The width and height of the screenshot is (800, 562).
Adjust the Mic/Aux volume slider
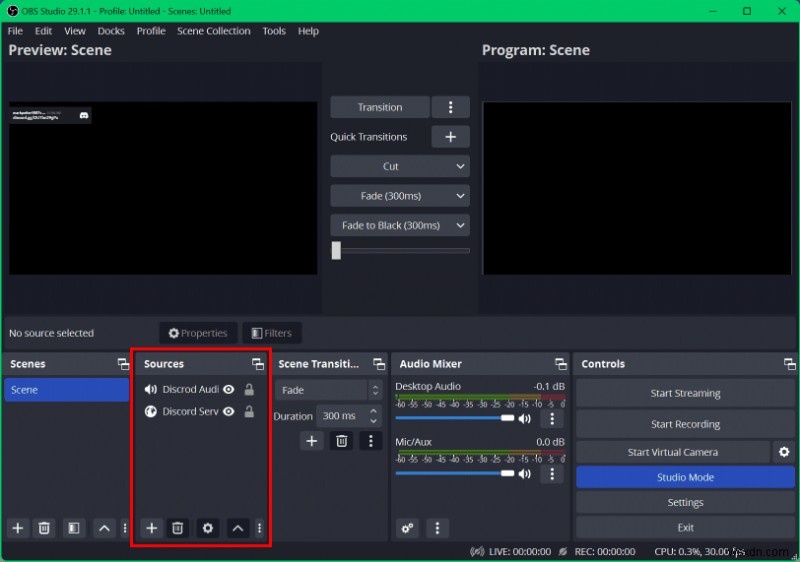point(455,473)
